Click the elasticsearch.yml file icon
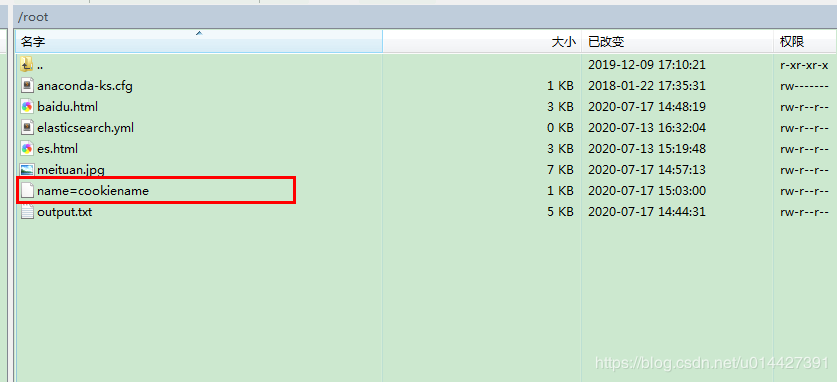 pos(27,128)
